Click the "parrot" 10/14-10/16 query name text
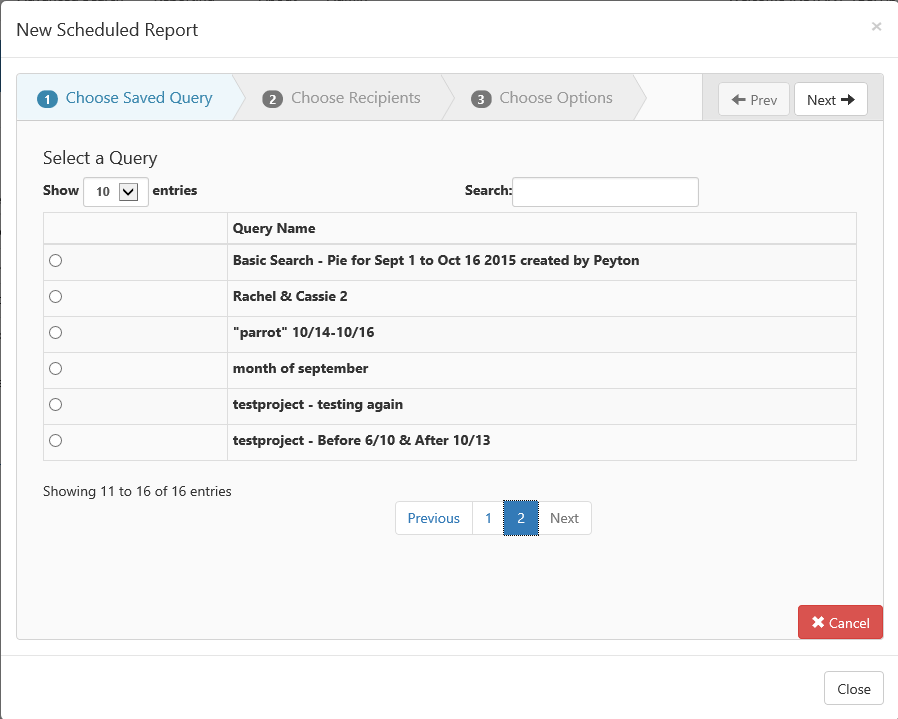The image size is (898, 719). pyautogui.click(x=304, y=333)
